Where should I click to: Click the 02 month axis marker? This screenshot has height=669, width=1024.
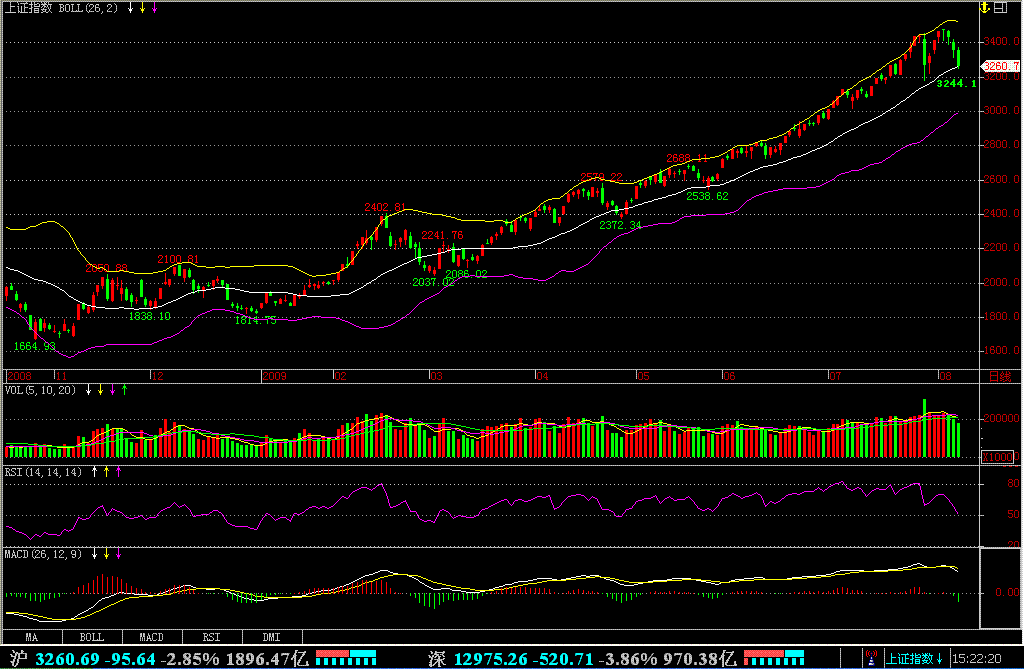340,376
